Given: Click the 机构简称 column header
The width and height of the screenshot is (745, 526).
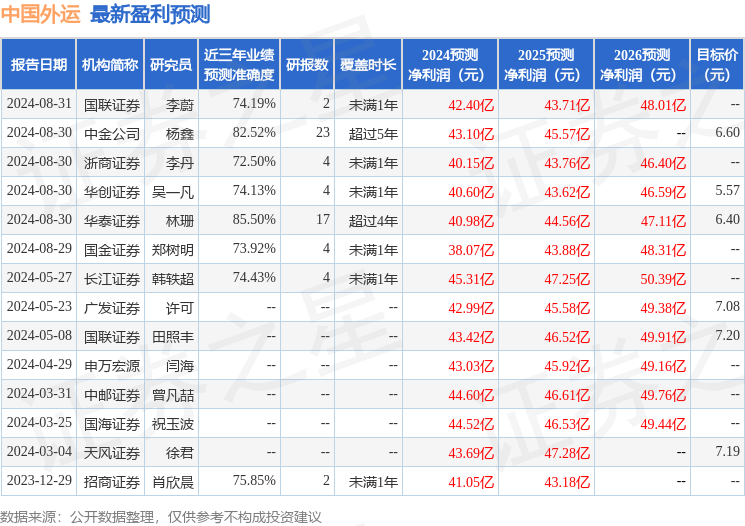Looking at the screenshot, I should pyautogui.click(x=110, y=65).
